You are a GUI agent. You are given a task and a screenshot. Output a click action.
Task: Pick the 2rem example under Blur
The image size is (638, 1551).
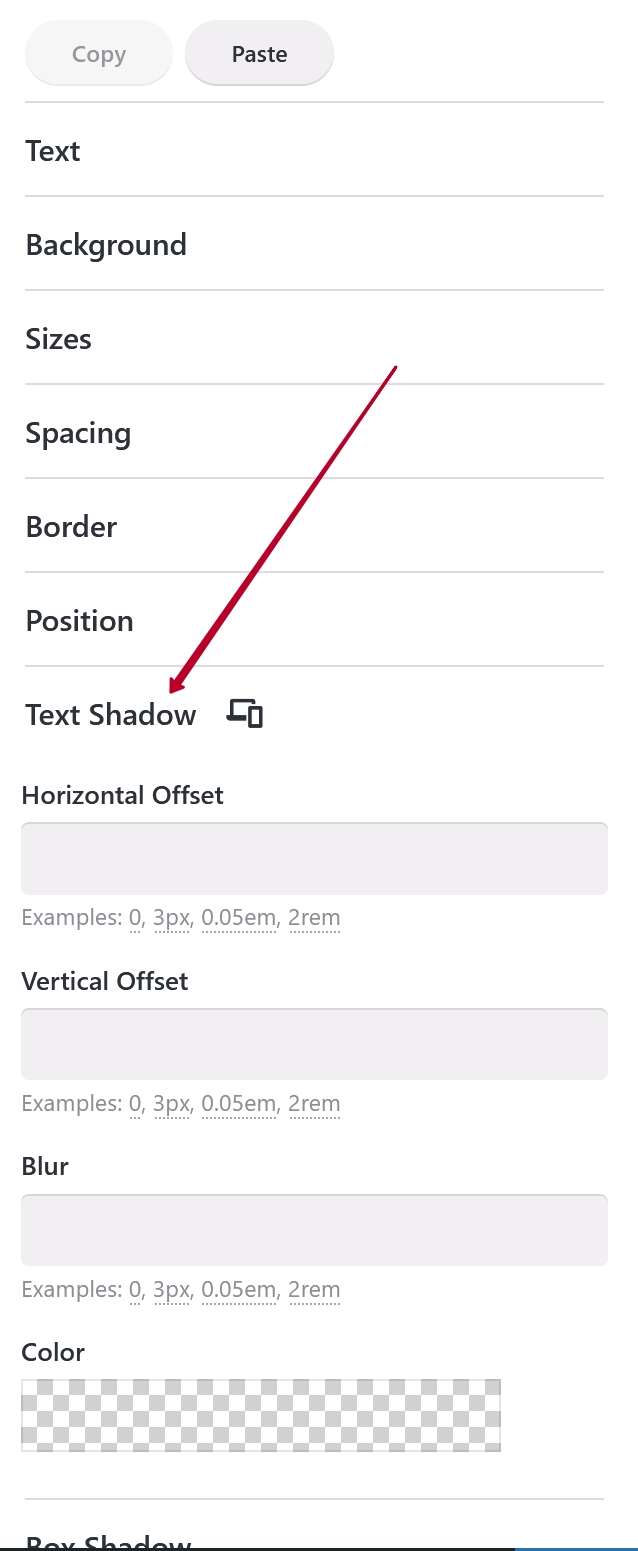point(314,1290)
